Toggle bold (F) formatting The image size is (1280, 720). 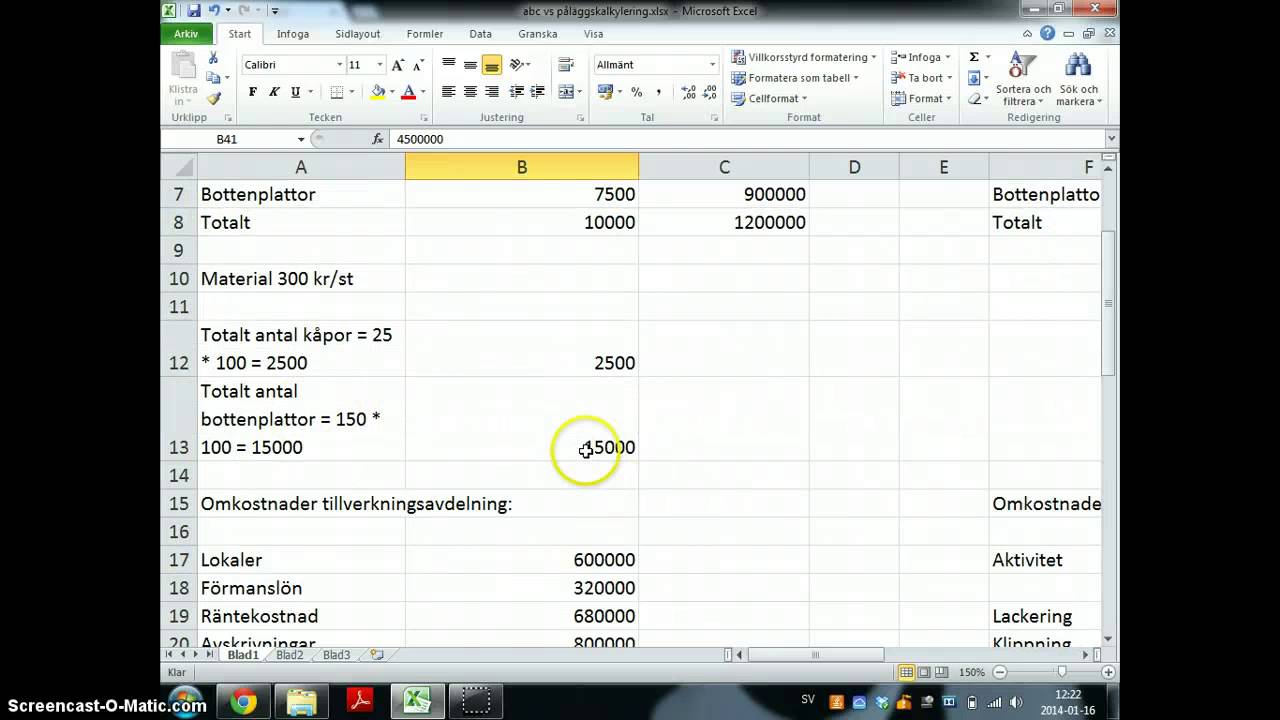click(x=253, y=92)
